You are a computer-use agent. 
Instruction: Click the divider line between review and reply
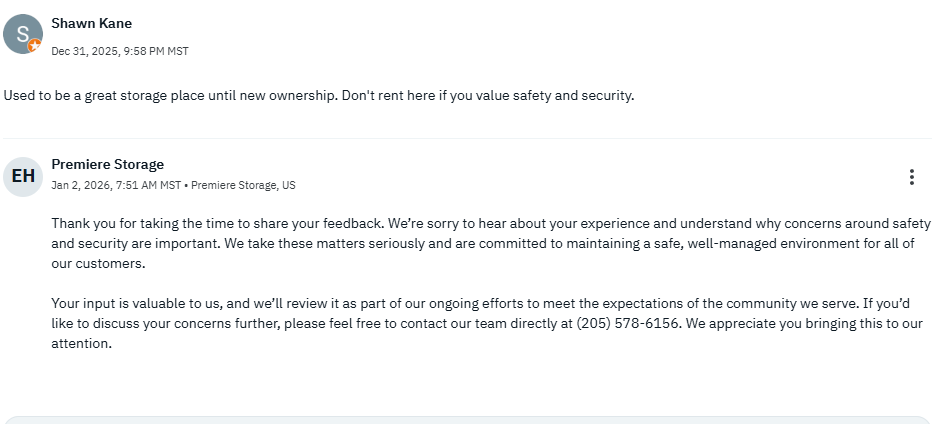[467, 138]
